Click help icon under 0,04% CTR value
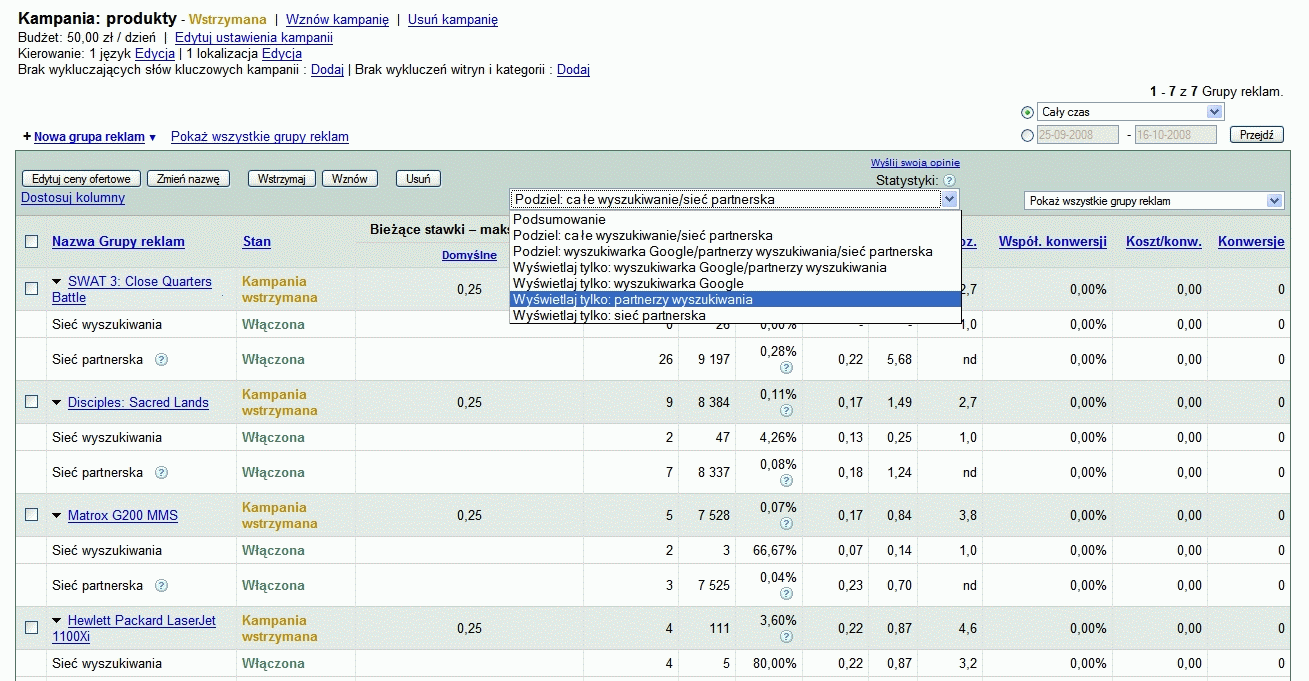The image size is (1309, 681). pyautogui.click(x=786, y=593)
